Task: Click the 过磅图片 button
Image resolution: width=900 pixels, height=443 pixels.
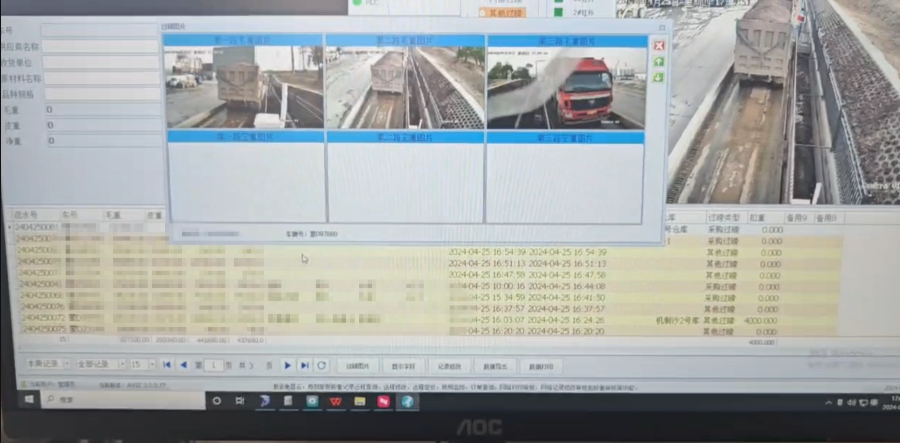Action: (x=358, y=366)
